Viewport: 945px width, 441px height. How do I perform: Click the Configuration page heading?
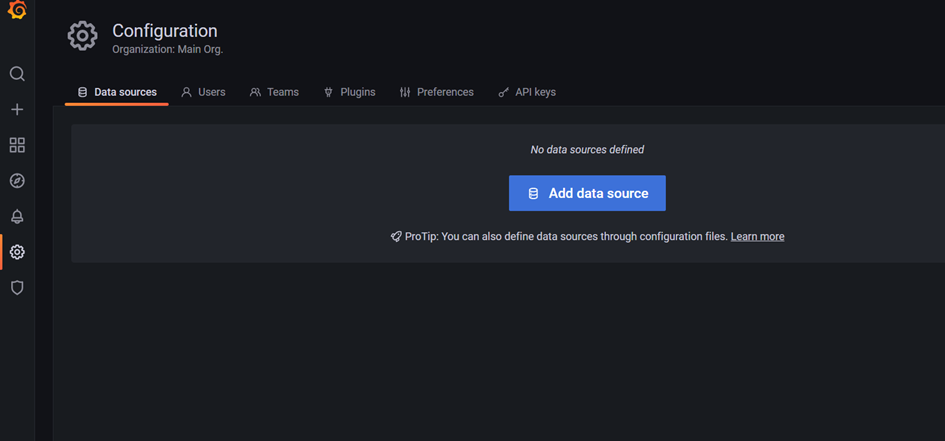165,31
